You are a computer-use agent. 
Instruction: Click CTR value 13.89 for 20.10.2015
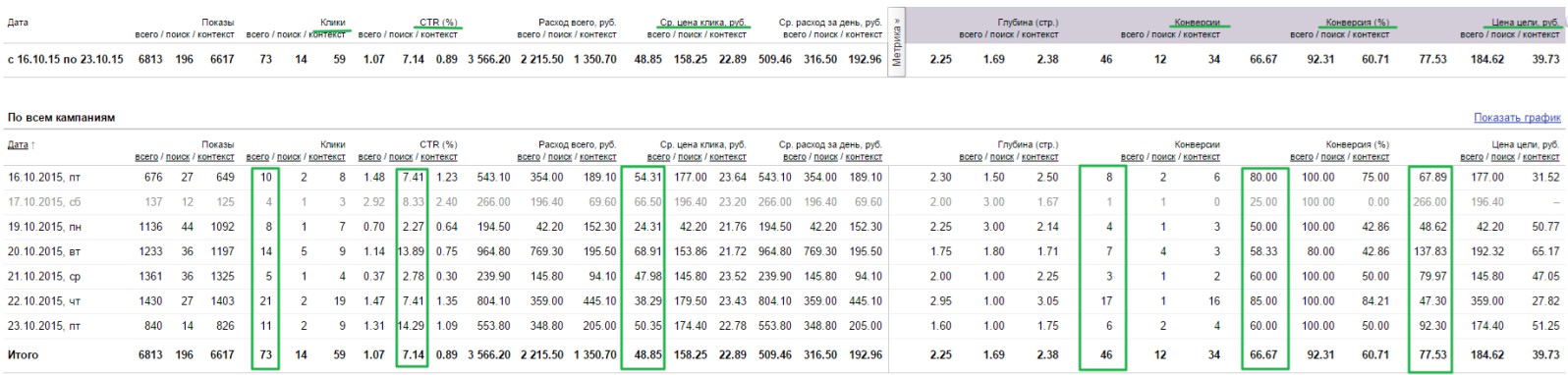tap(412, 251)
